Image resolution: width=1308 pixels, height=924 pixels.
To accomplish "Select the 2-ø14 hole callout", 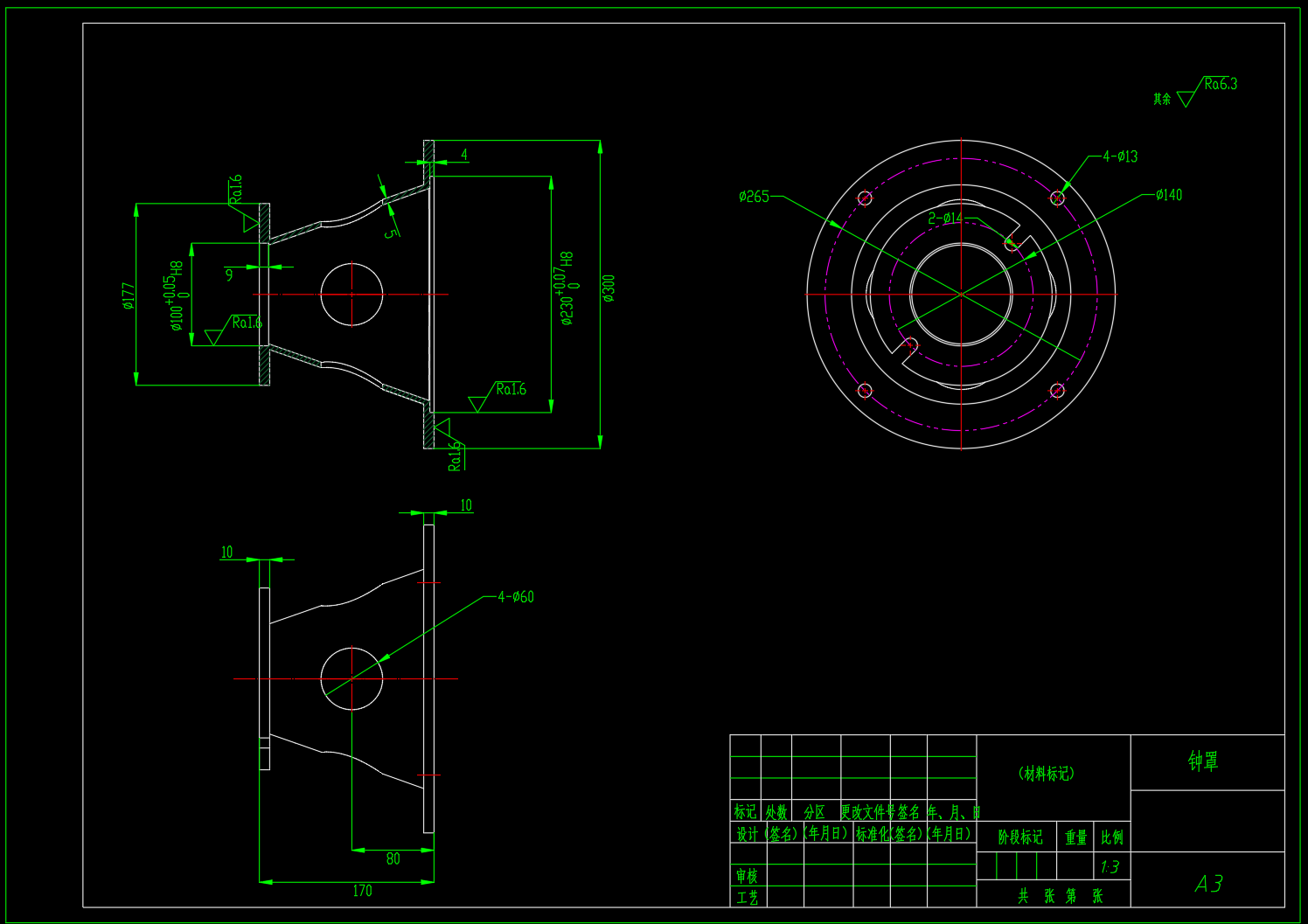I will click(945, 218).
